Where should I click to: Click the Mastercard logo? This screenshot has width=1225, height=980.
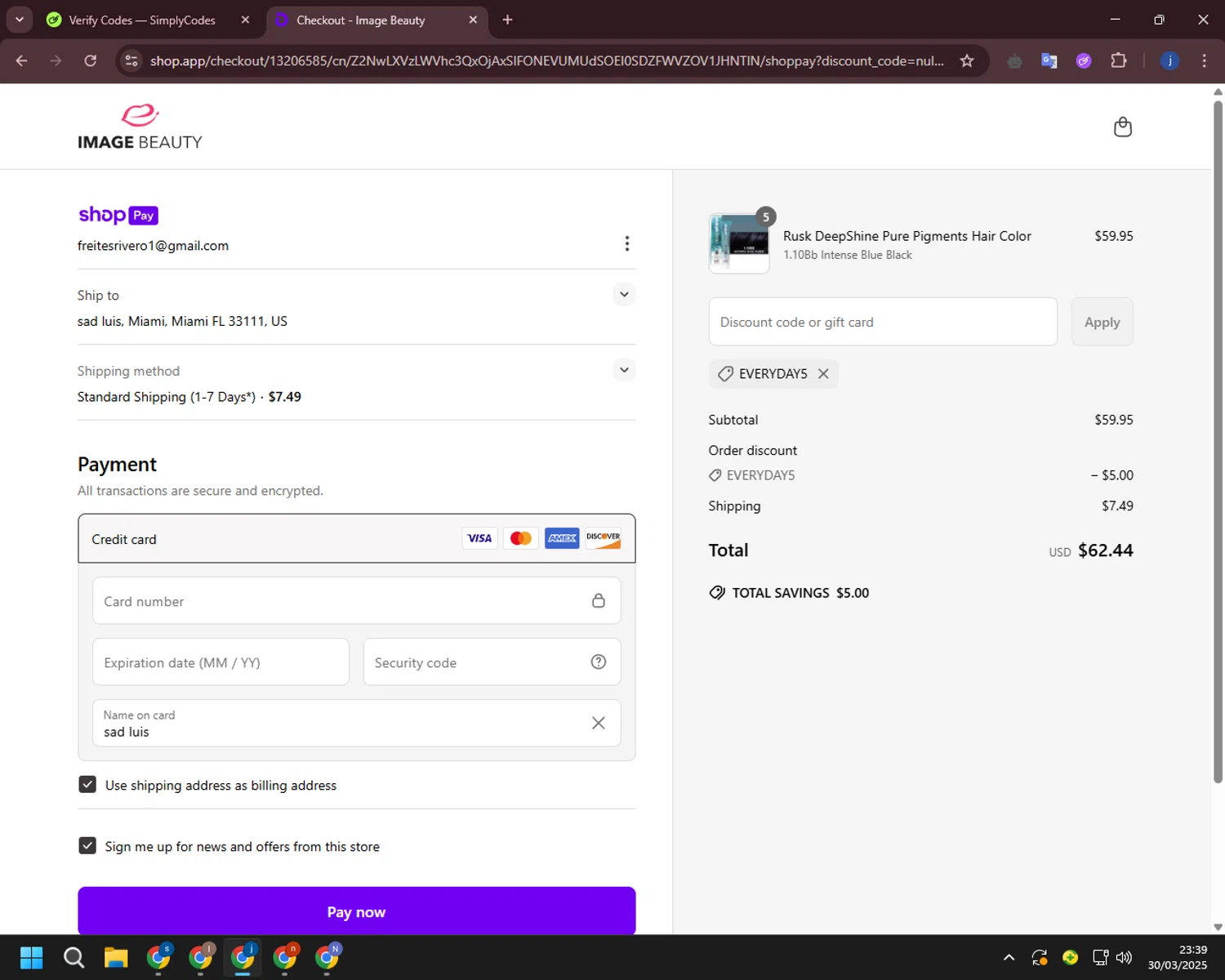click(521, 538)
